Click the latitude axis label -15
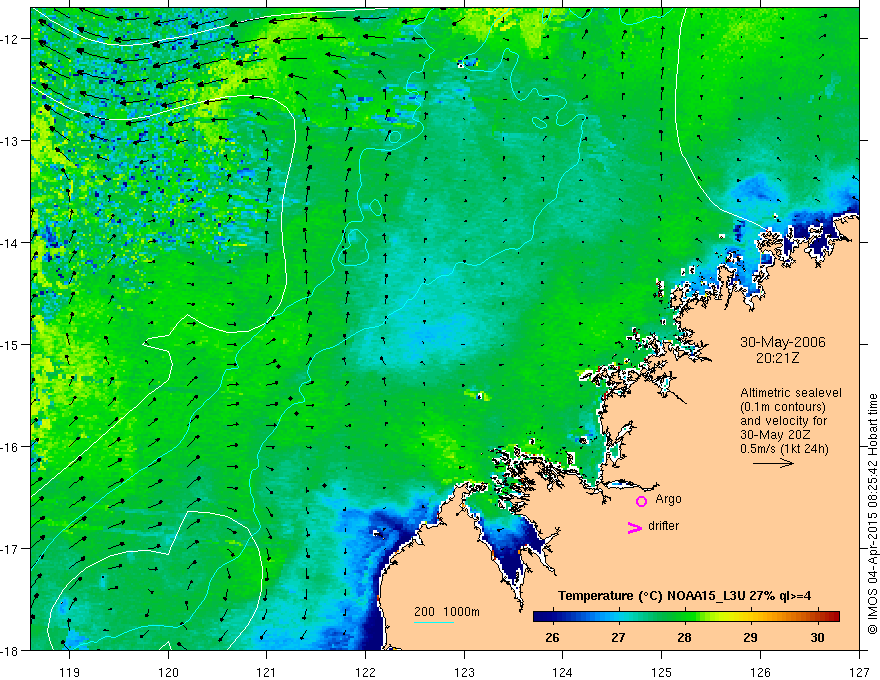This screenshot has width=880, height=680. (11, 344)
